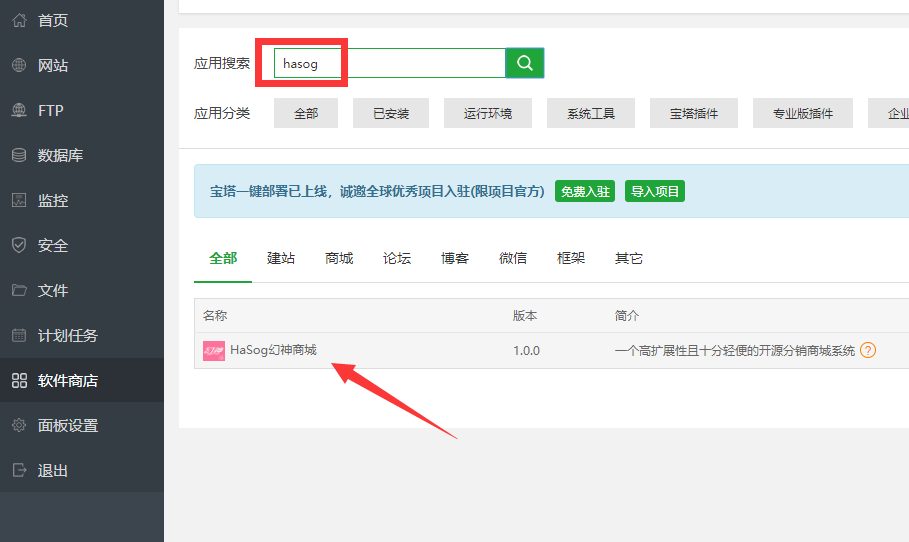Click the grid icon beside 软件商店
Screen dimensions: 909x542
tap(19, 380)
